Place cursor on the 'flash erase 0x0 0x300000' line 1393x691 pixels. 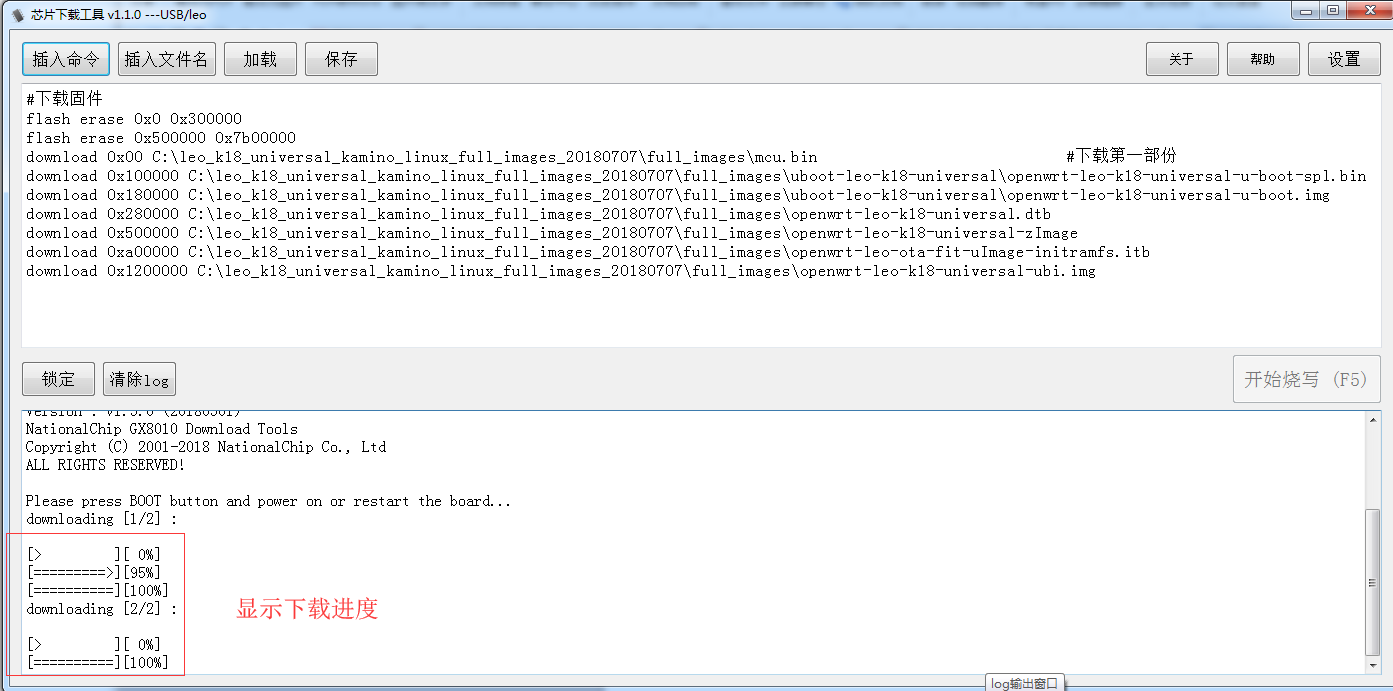point(134,119)
